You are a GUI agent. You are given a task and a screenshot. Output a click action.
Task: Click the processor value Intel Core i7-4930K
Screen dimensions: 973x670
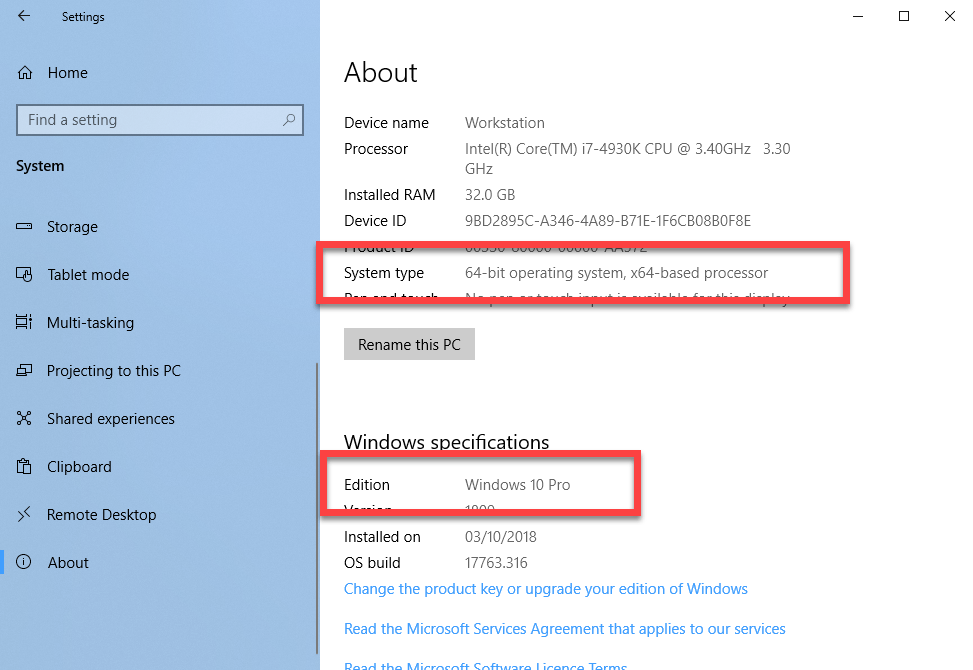627,159
